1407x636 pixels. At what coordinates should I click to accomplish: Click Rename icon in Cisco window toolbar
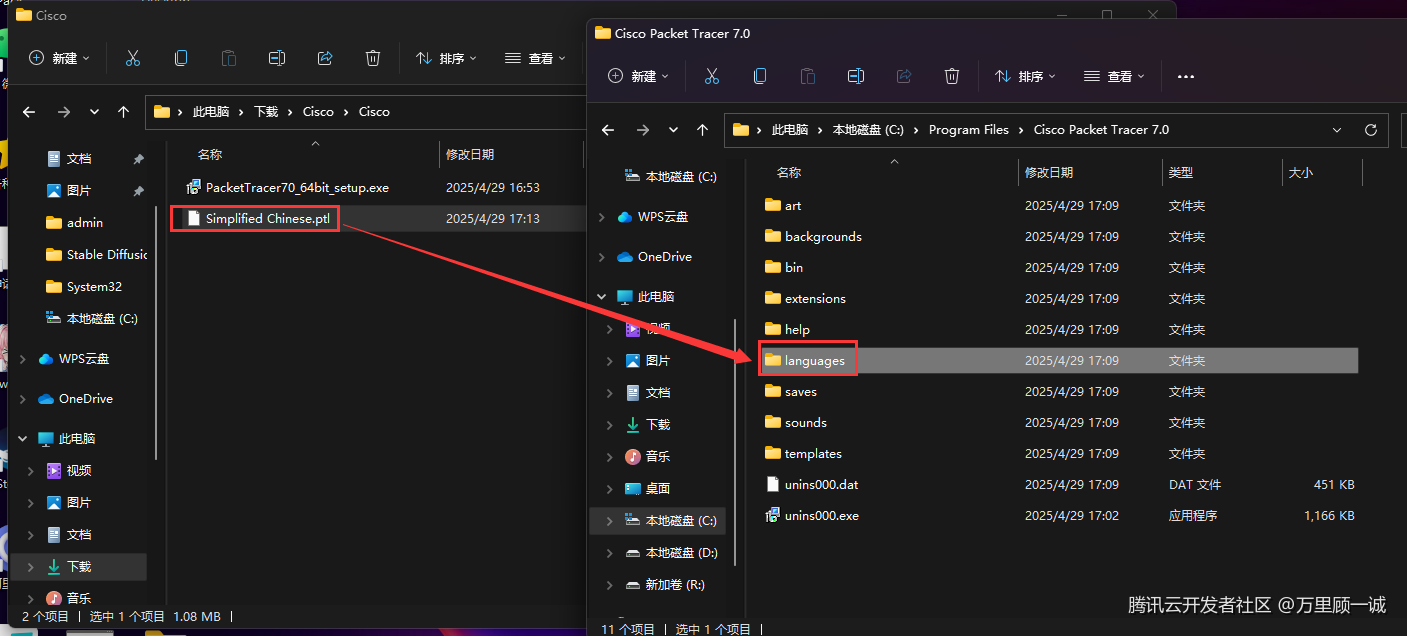pyautogui.click(x=277, y=58)
